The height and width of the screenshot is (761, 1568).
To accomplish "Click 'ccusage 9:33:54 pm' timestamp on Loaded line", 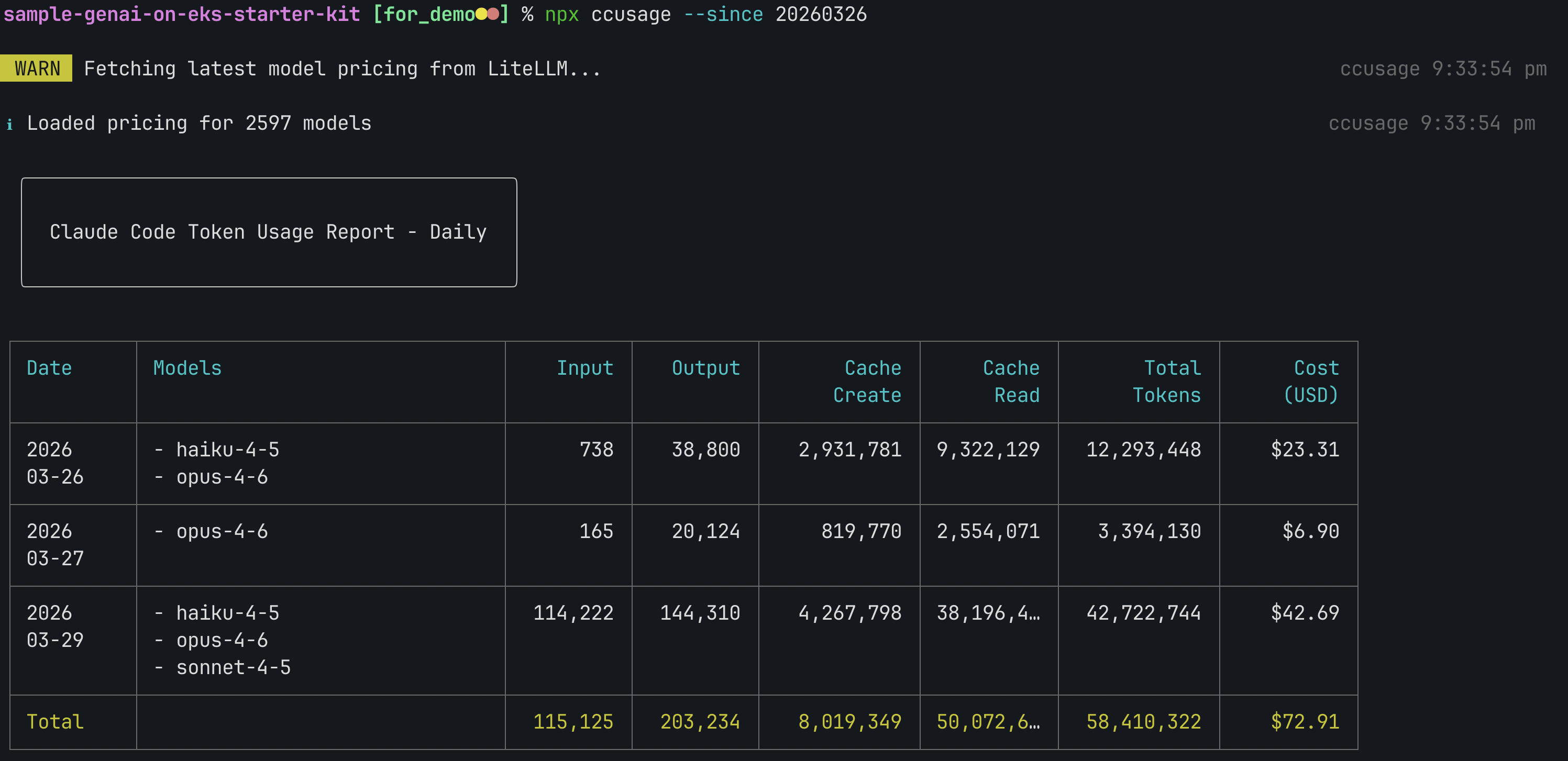I will coord(1432,124).
